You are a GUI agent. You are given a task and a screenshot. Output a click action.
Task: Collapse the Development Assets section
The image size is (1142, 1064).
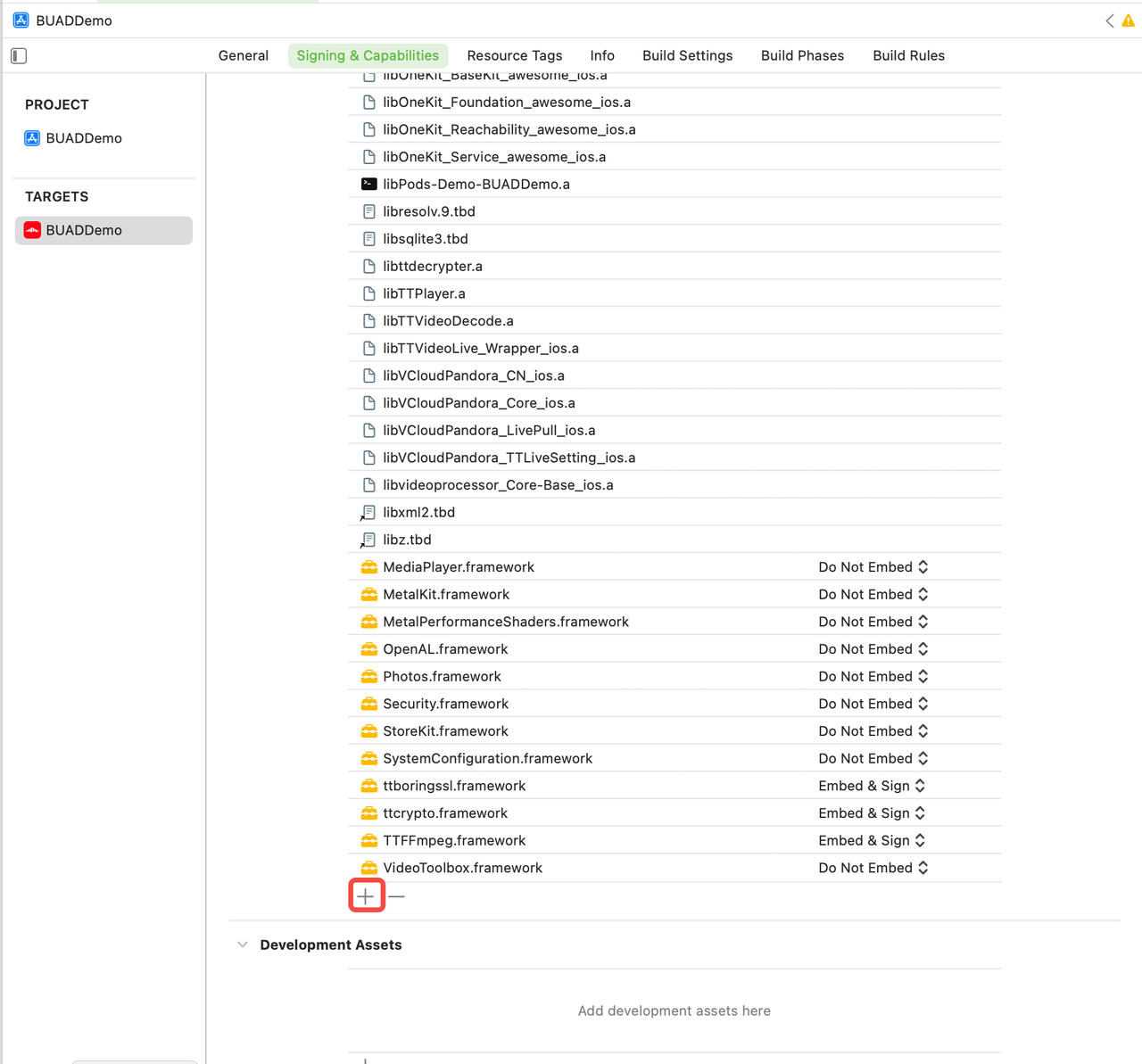[x=242, y=944]
